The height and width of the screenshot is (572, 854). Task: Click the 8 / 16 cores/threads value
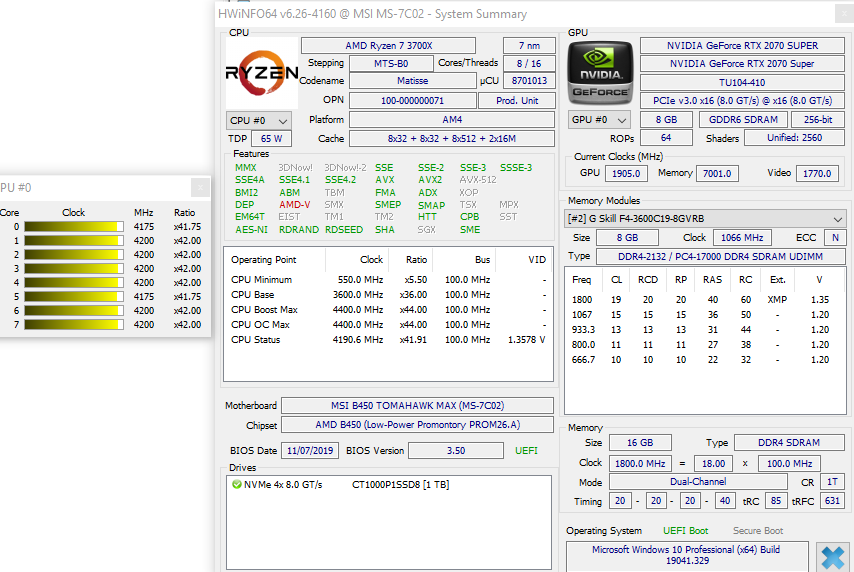tap(529, 64)
